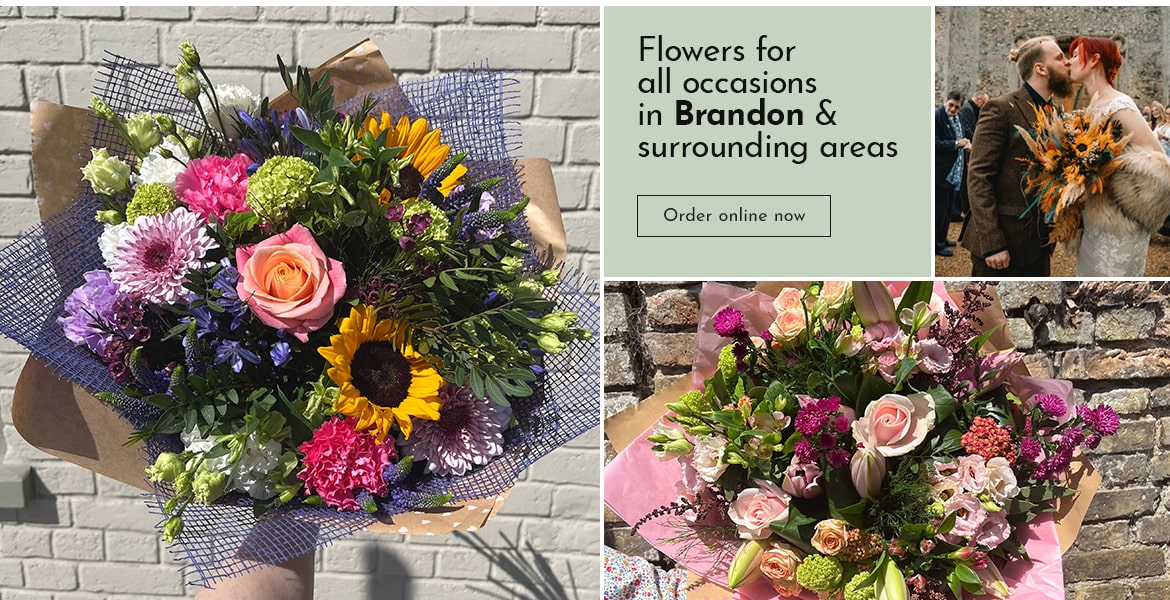Click the bold Brandon text in the headline

coord(739,114)
